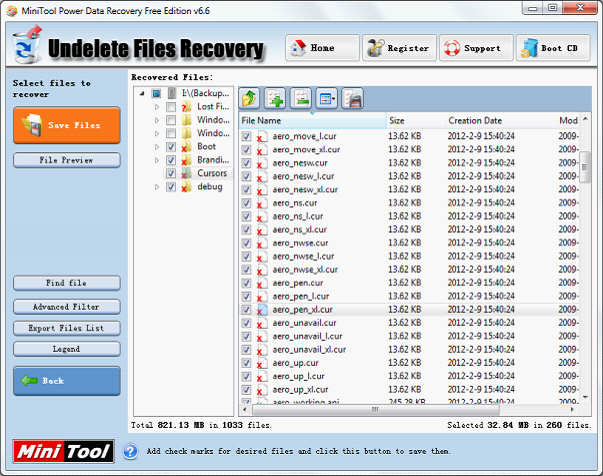Open the Home page button
Viewport: 603px width, 476px height.
tap(322, 48)
